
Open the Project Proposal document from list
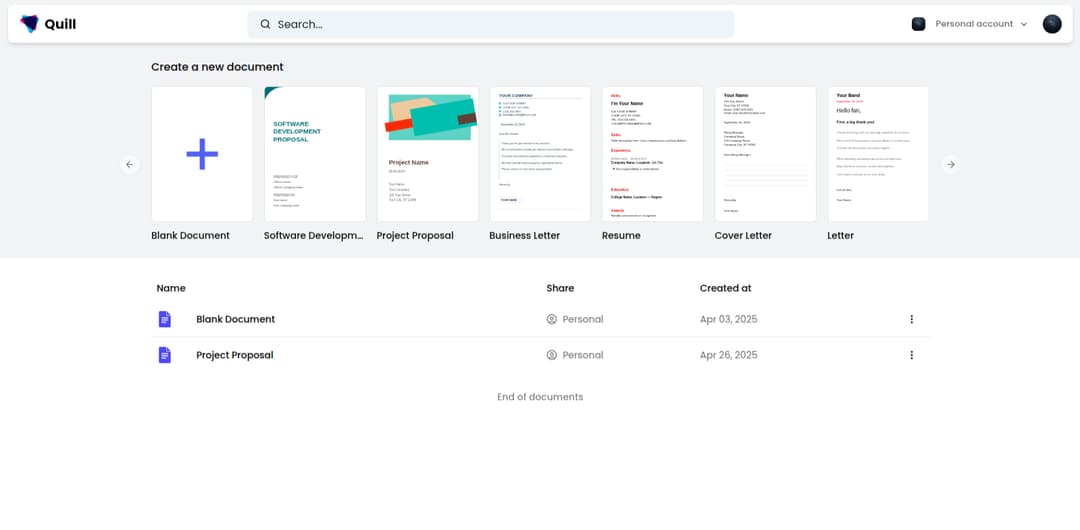[234, 355]
